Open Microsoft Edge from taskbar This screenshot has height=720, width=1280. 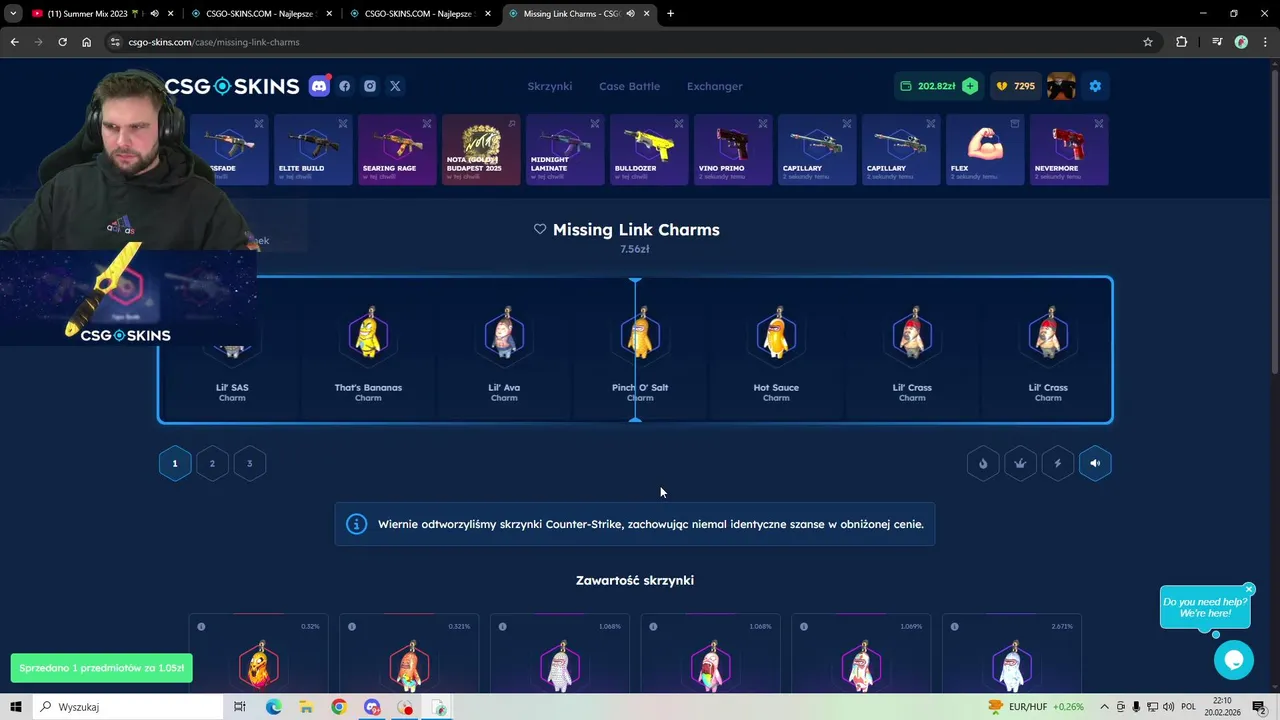273,707
